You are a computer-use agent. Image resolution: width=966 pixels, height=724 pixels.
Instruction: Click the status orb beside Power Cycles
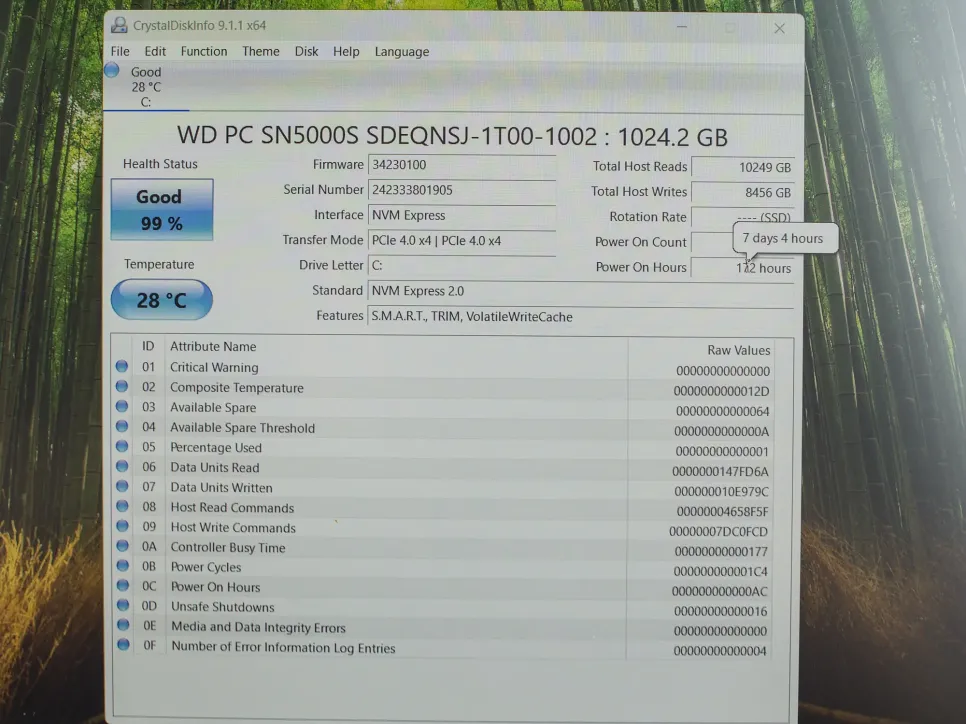pos(122,567)
